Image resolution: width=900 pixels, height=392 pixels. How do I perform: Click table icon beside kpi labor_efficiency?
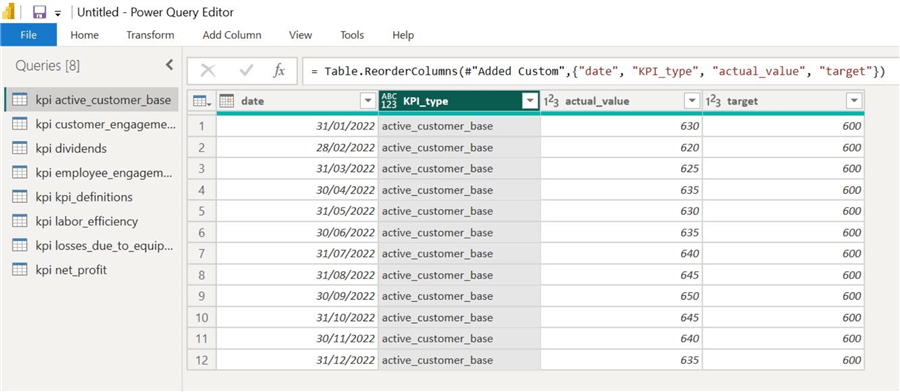20,221
